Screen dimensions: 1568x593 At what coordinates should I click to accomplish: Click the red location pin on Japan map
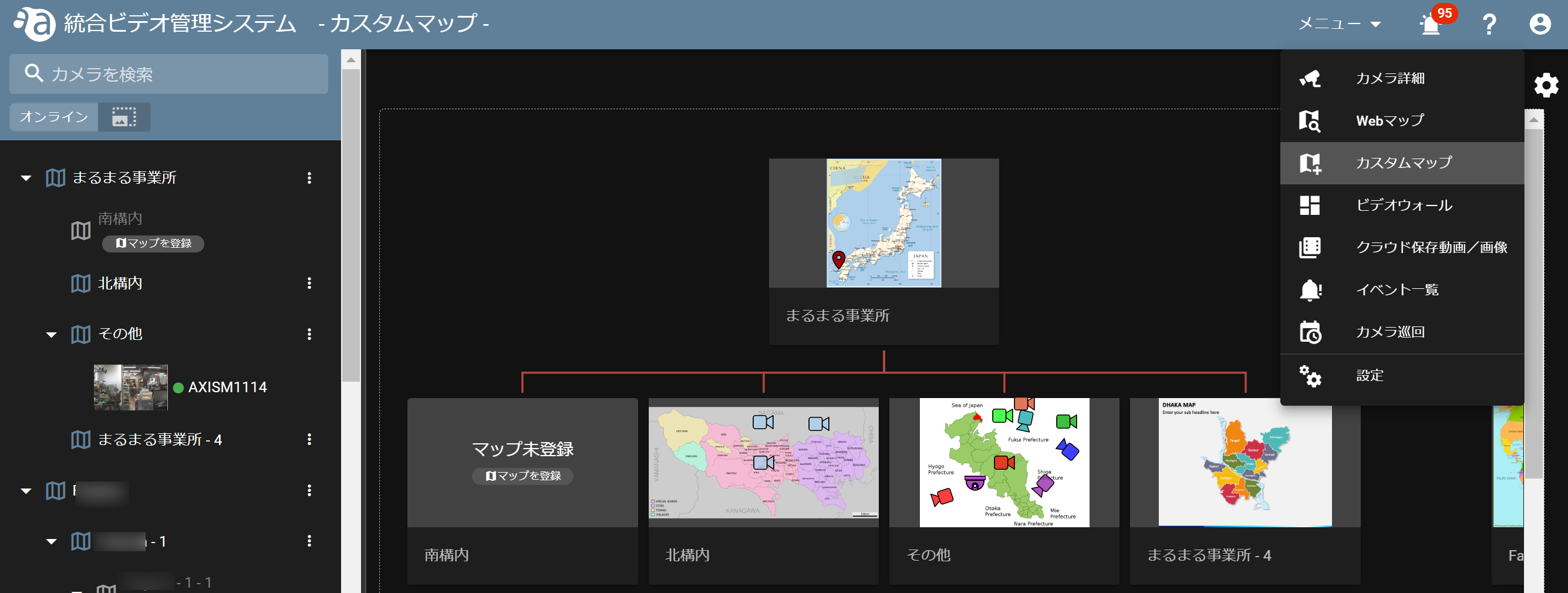coord(839,260)
